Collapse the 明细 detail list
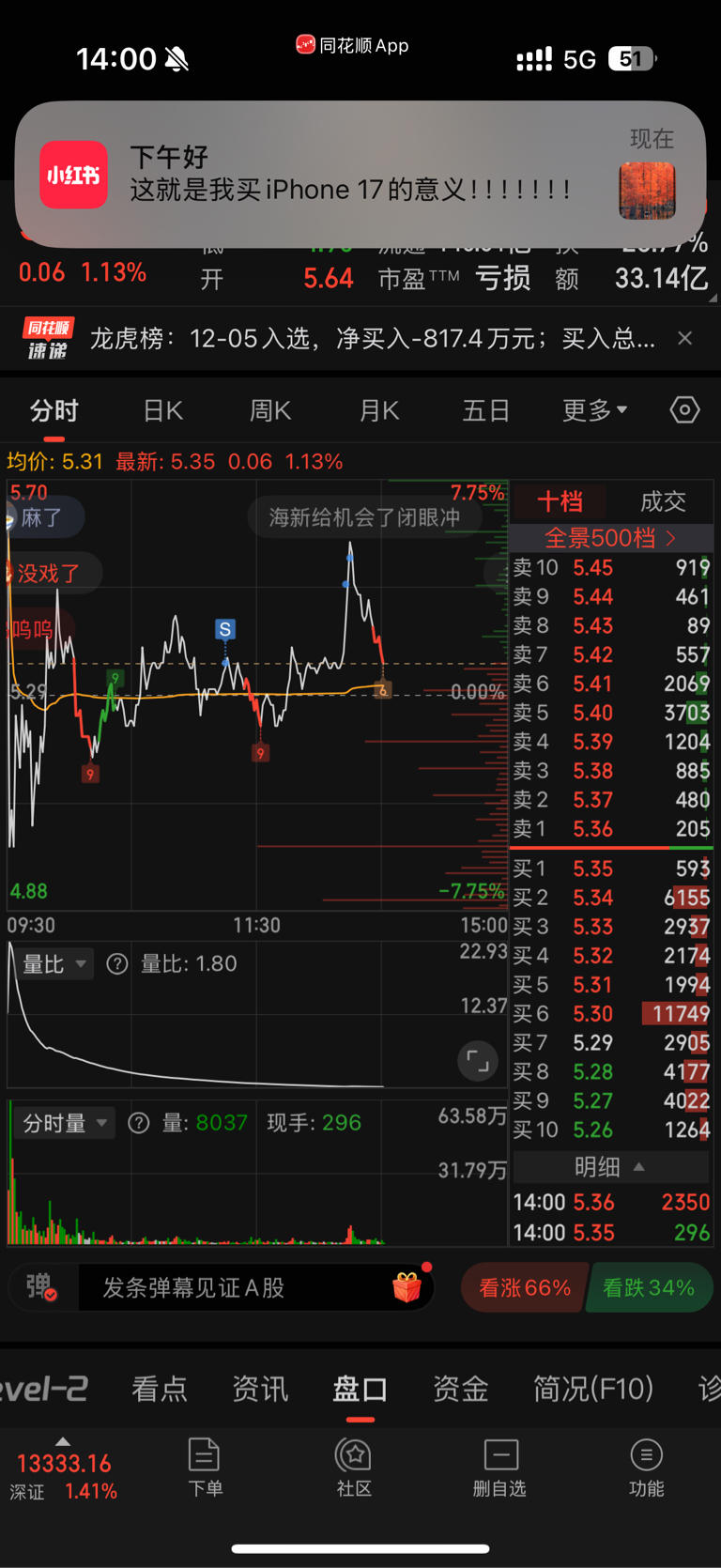721x1568 pixels. click(611, 1167)
